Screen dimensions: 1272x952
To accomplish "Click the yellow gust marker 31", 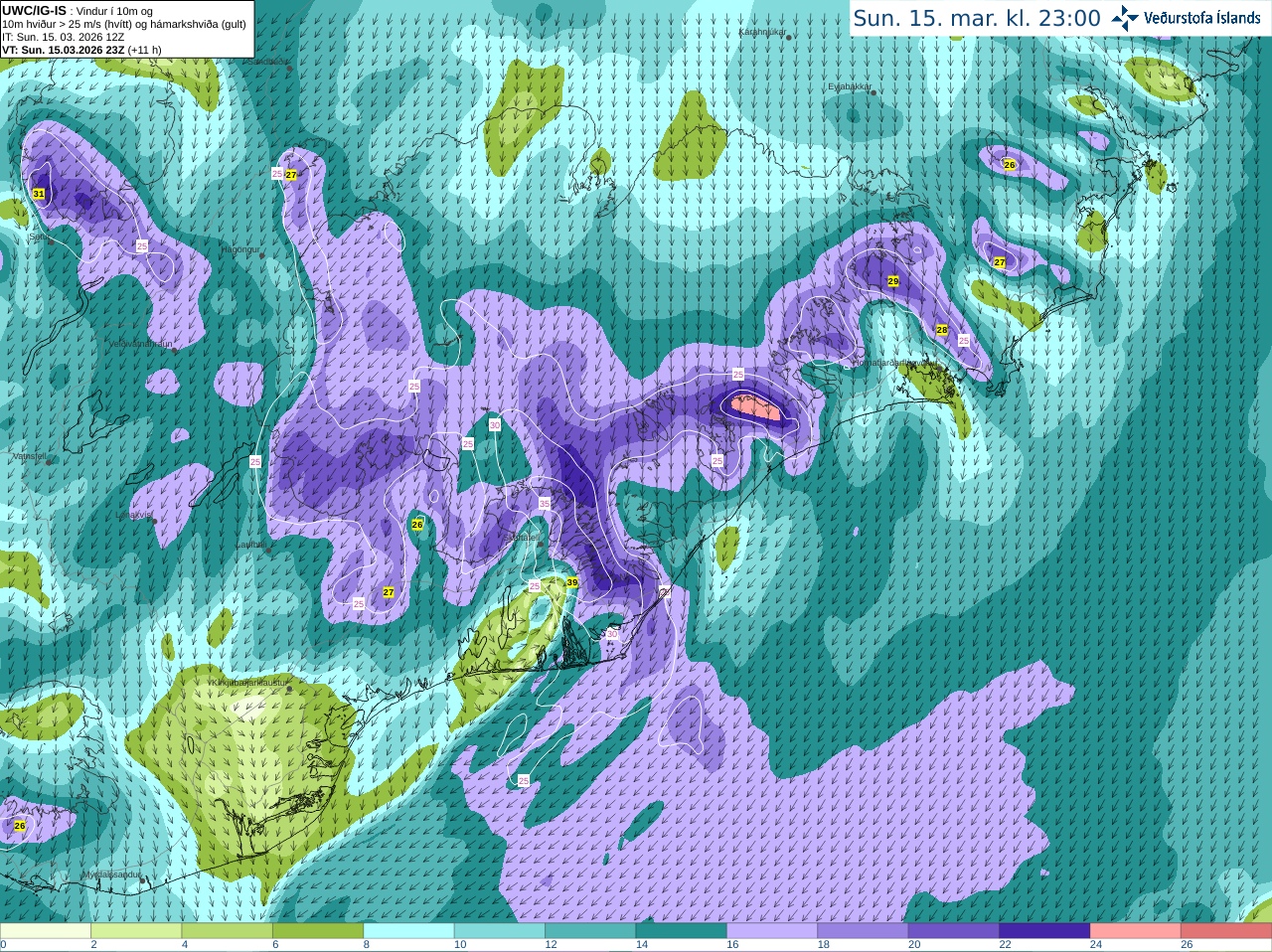I will (x=39, y=194).
